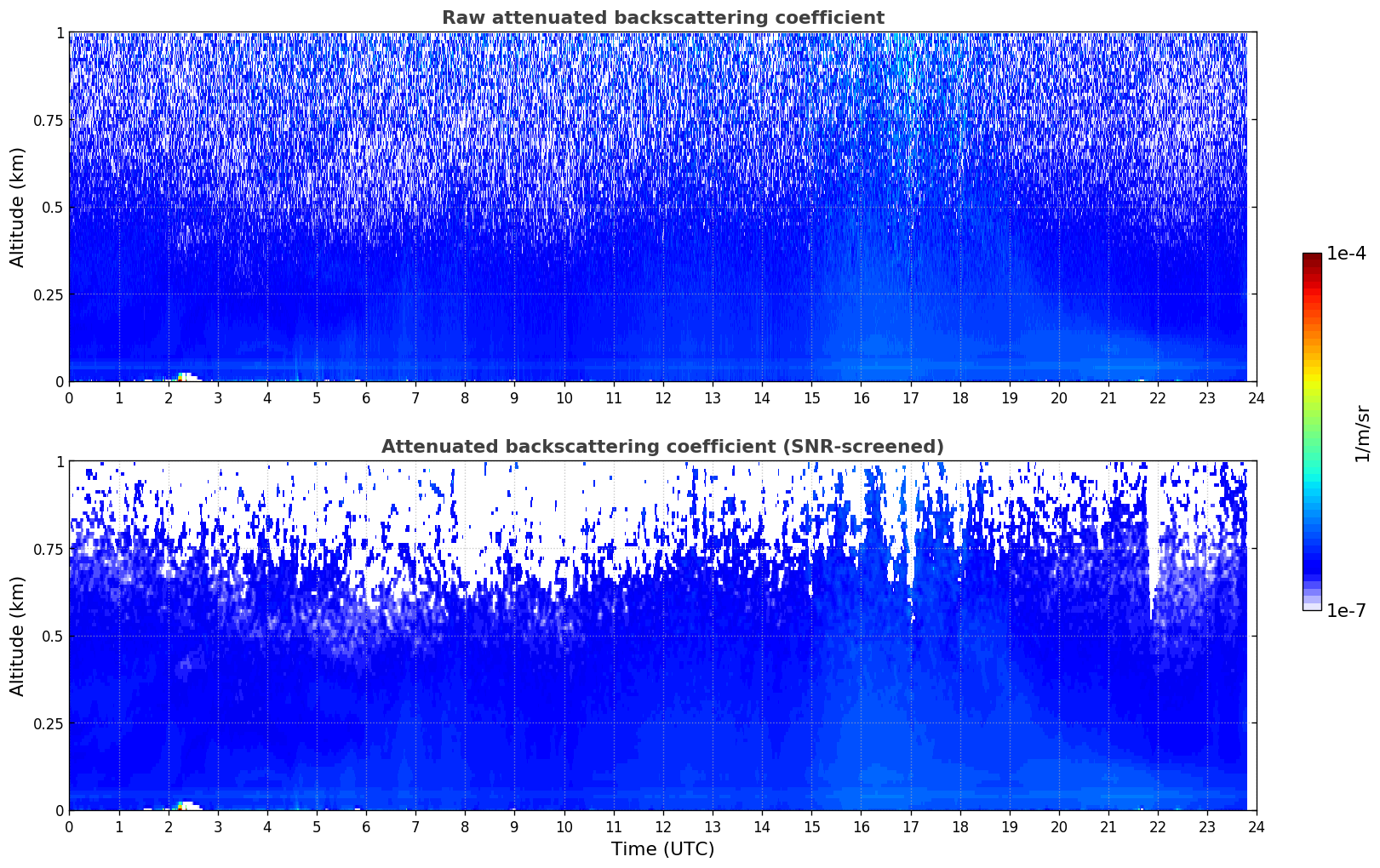This screenshot has width=1380, height=868.
Task: Click the altitude 1 tick on lower plot
Action: [x=60, y=462]
